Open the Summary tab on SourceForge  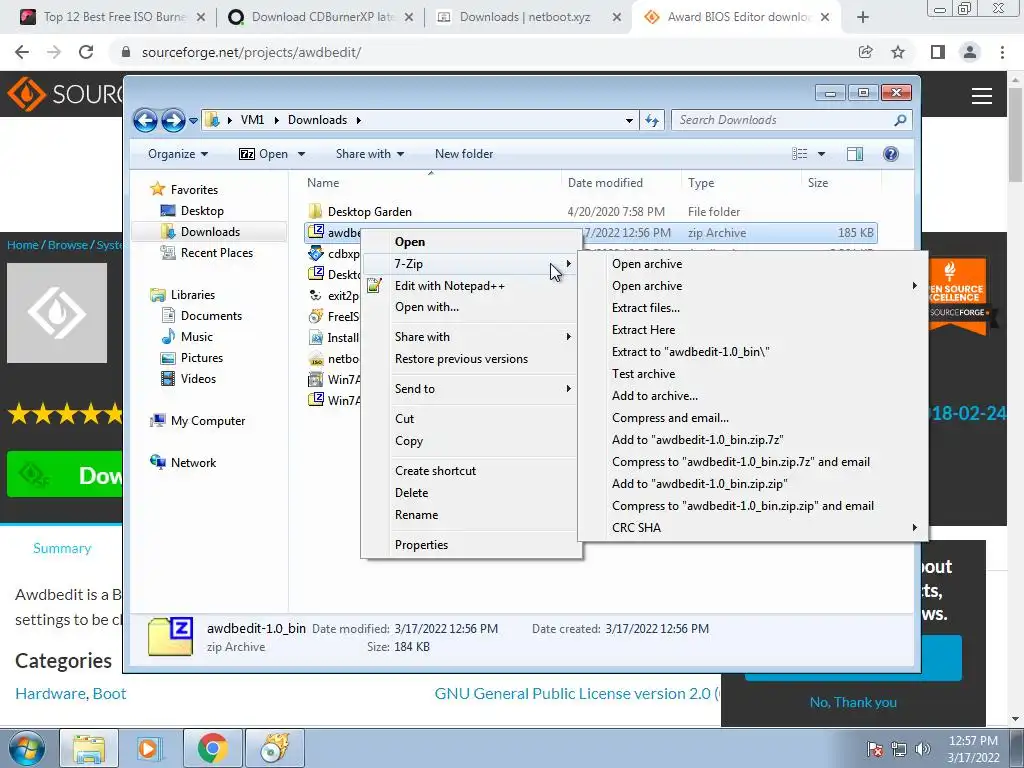62,549
